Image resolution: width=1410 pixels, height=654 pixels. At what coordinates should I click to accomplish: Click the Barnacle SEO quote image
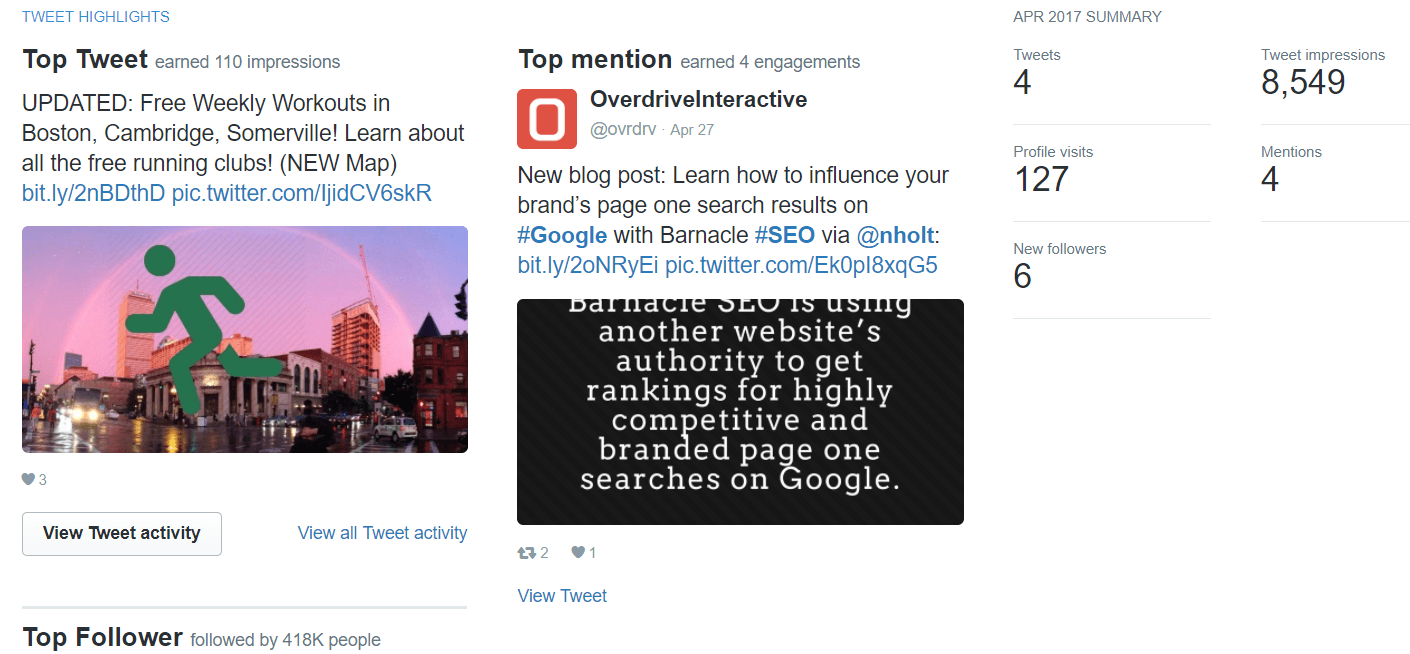pos(740,411)
